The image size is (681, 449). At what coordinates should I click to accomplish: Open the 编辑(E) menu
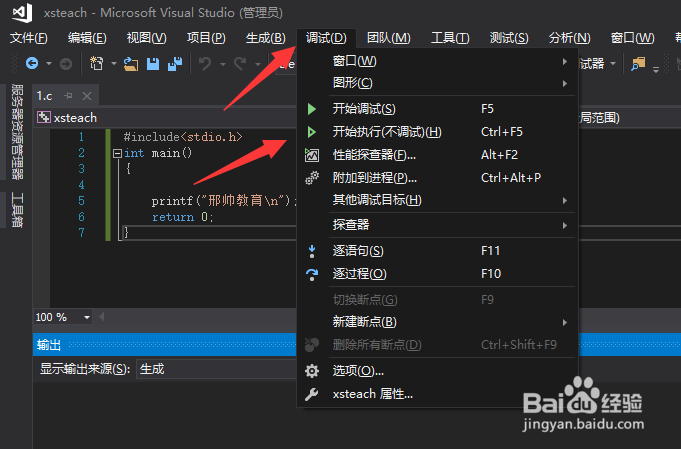[x=87, y=38]
